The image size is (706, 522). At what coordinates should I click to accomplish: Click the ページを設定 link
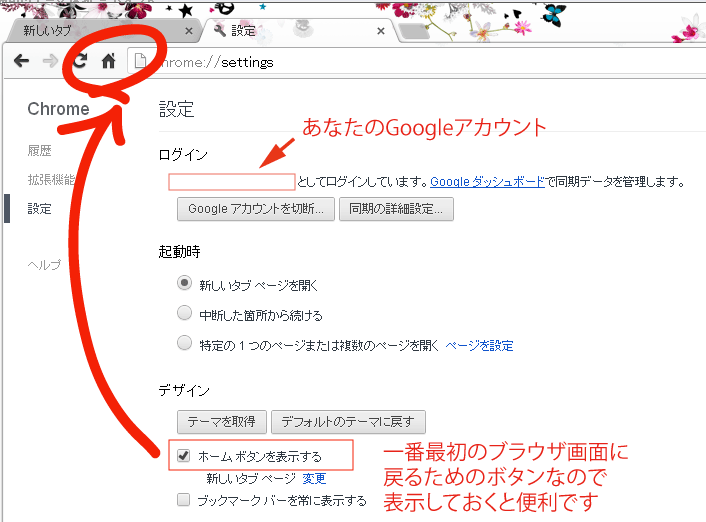[480, 346]
